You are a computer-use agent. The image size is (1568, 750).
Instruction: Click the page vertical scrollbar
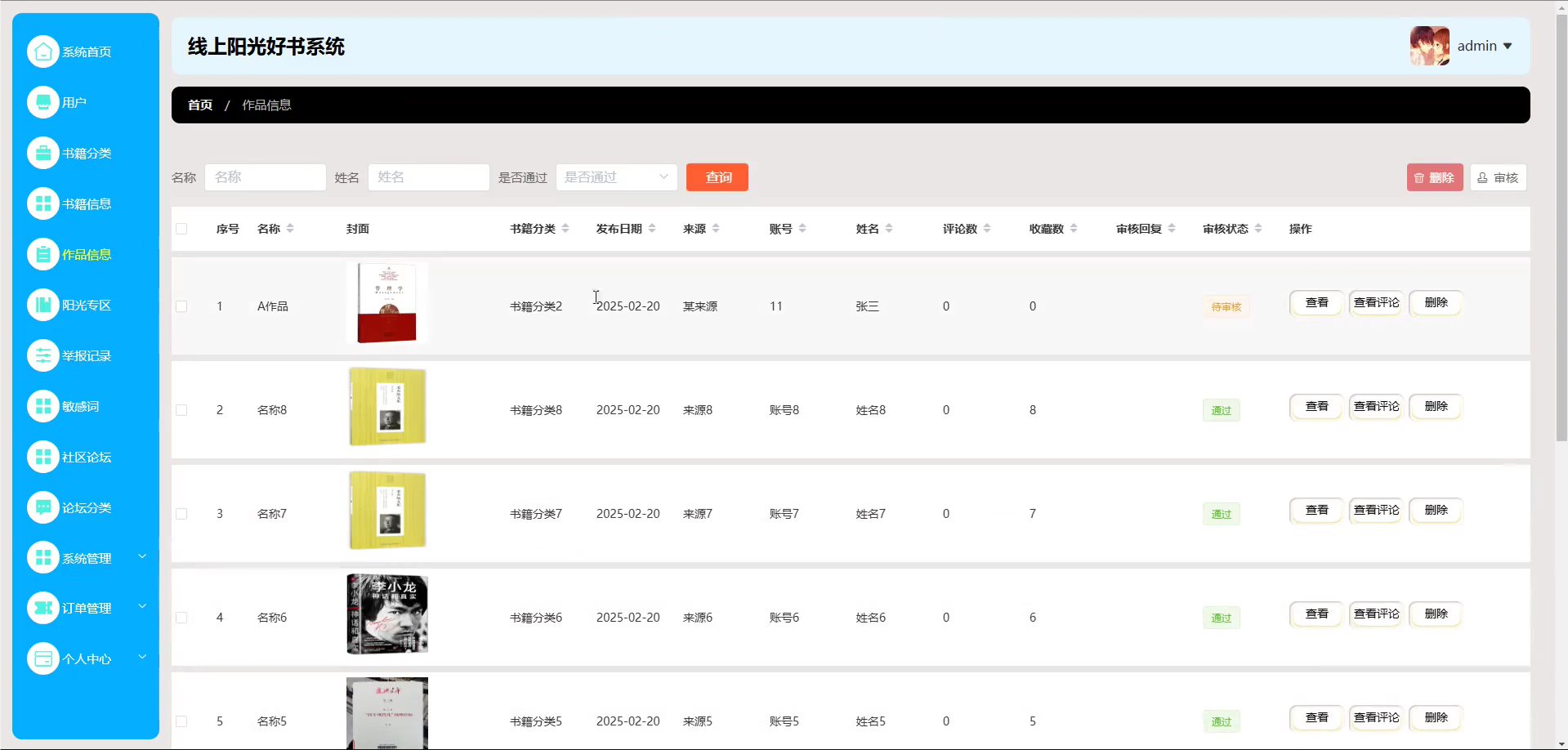pos(1561,229)
